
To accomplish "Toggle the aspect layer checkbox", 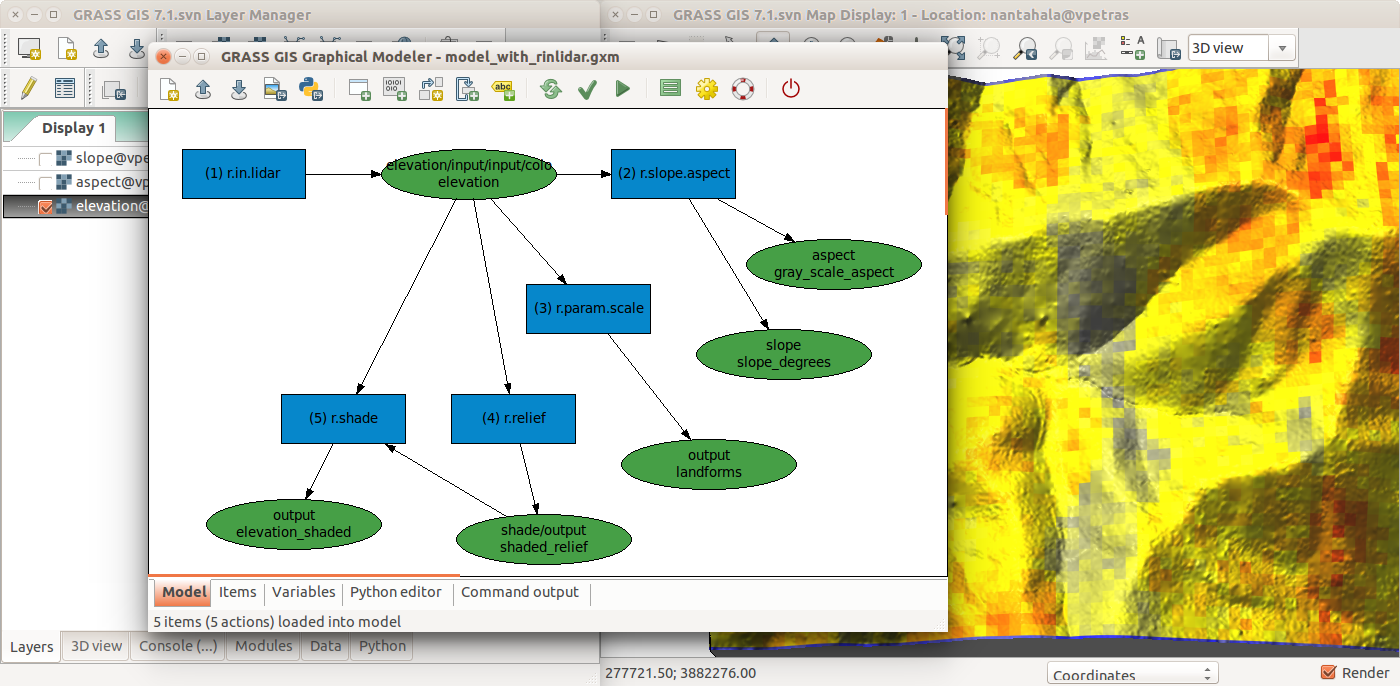I will click(45, 183).
